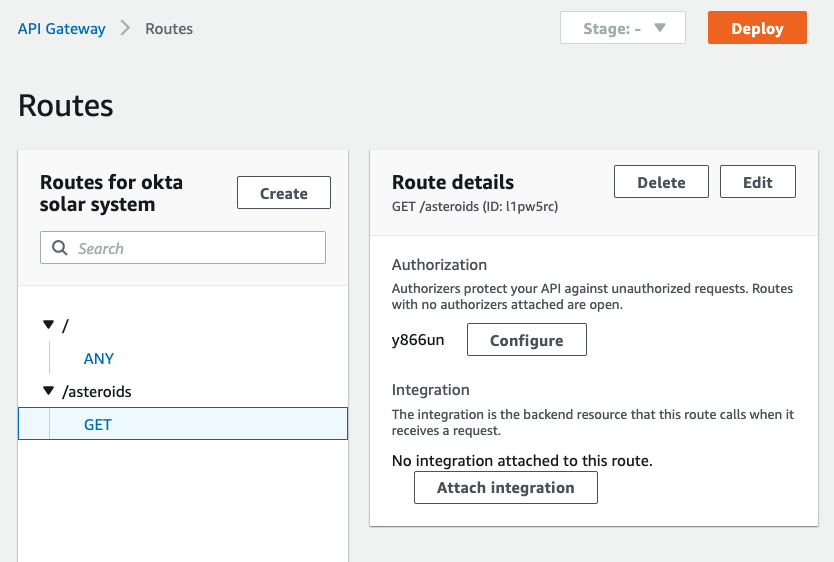This screenshot has width=834, height=562.
Task: Click the Stage dropdown arrow
Action: (660, 28)
